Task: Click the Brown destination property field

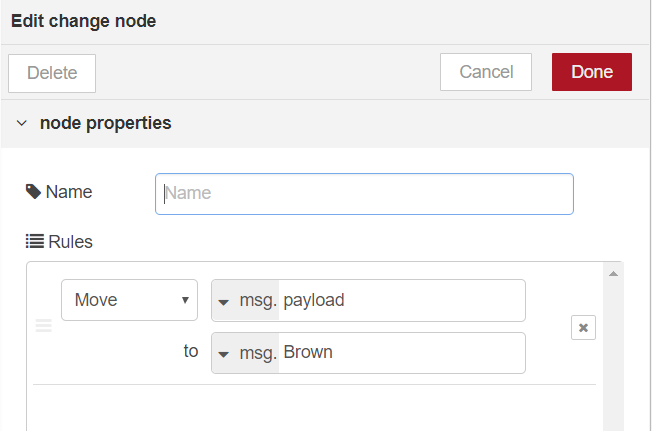Action: pos(400,353)
